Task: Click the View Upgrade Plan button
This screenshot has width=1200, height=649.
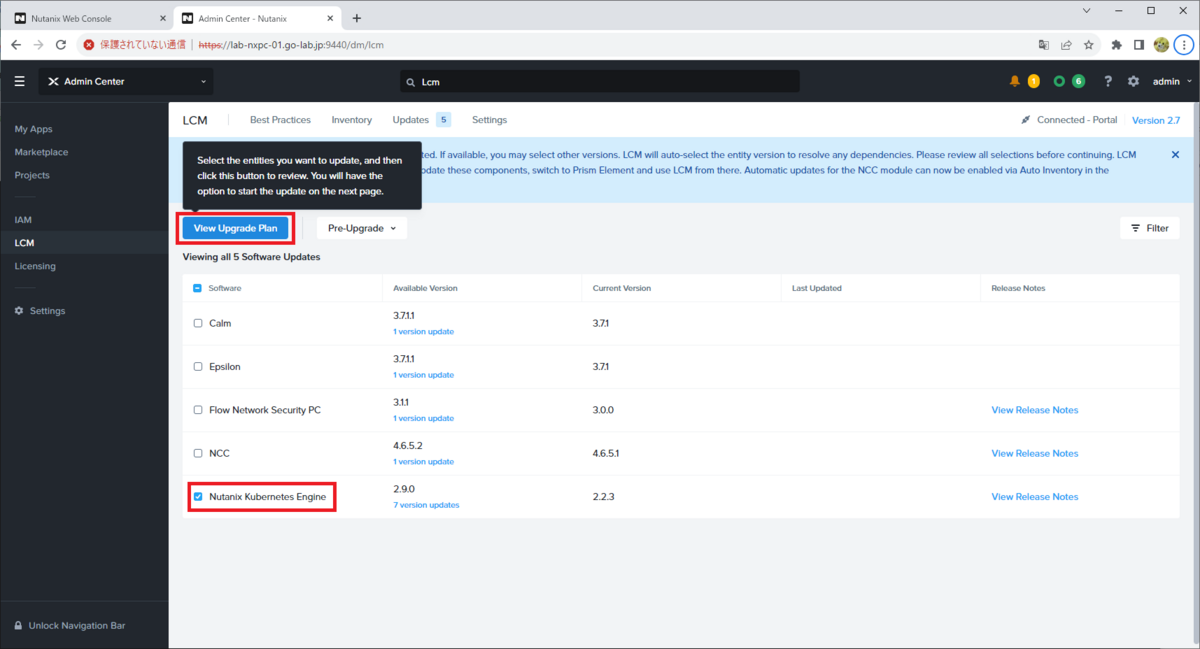Action: [236, 228]
